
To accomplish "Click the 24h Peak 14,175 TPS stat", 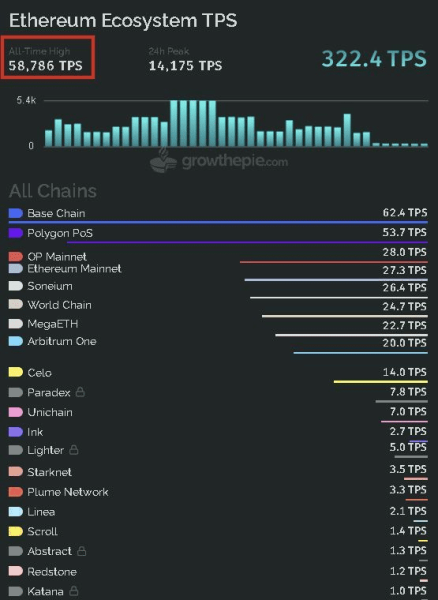I will coord(186,59).
